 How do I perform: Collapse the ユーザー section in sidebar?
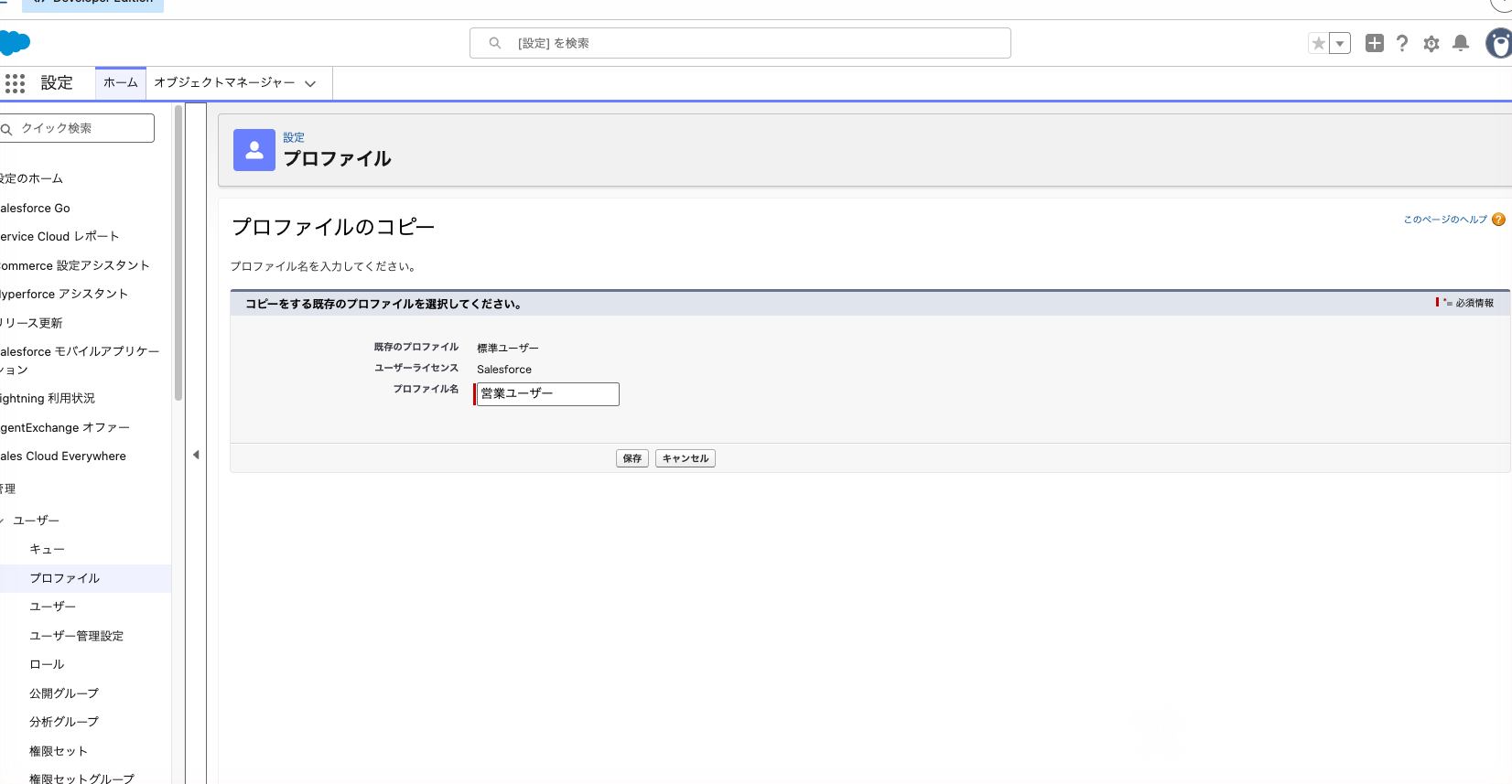3,521
